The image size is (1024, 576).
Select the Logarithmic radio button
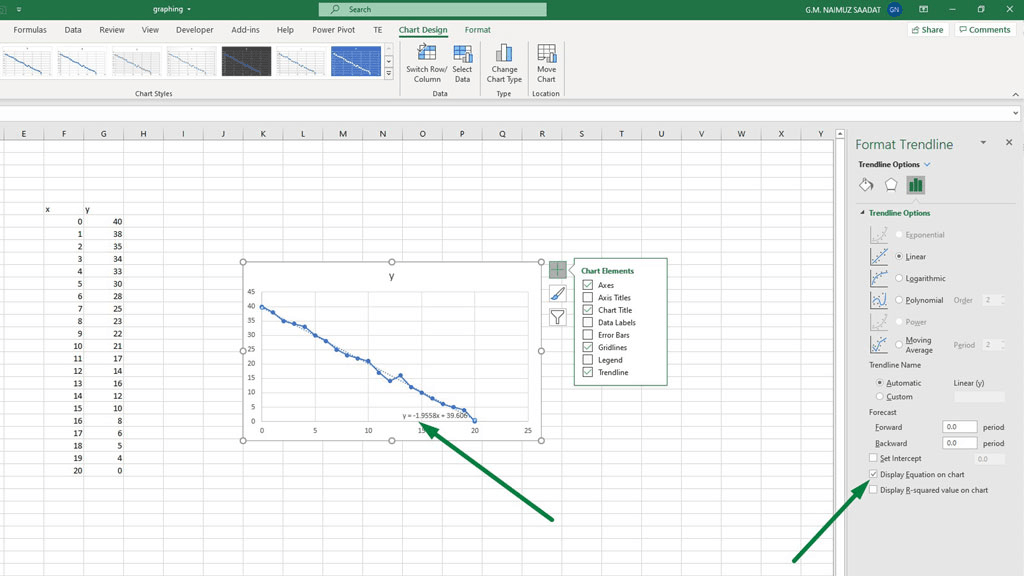pos(899,278)
